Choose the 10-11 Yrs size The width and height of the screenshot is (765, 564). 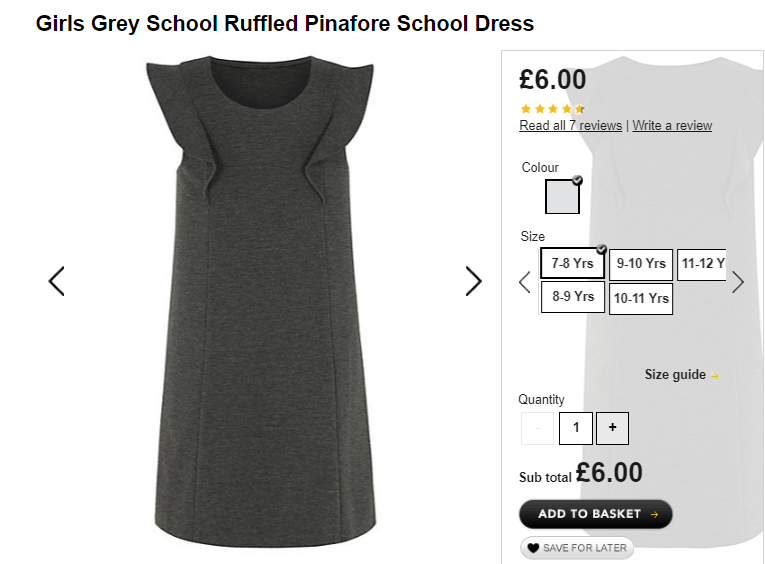pyautogui.click(x=641, y=298)
